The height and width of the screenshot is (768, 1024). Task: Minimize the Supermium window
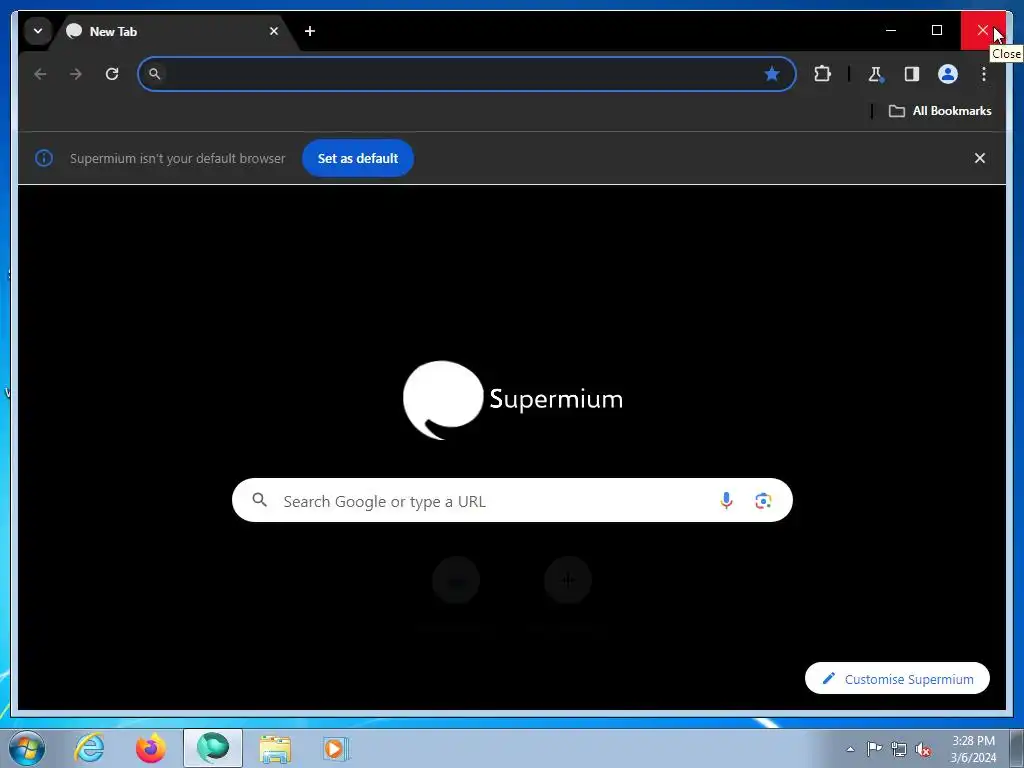(x=891, y=30)
